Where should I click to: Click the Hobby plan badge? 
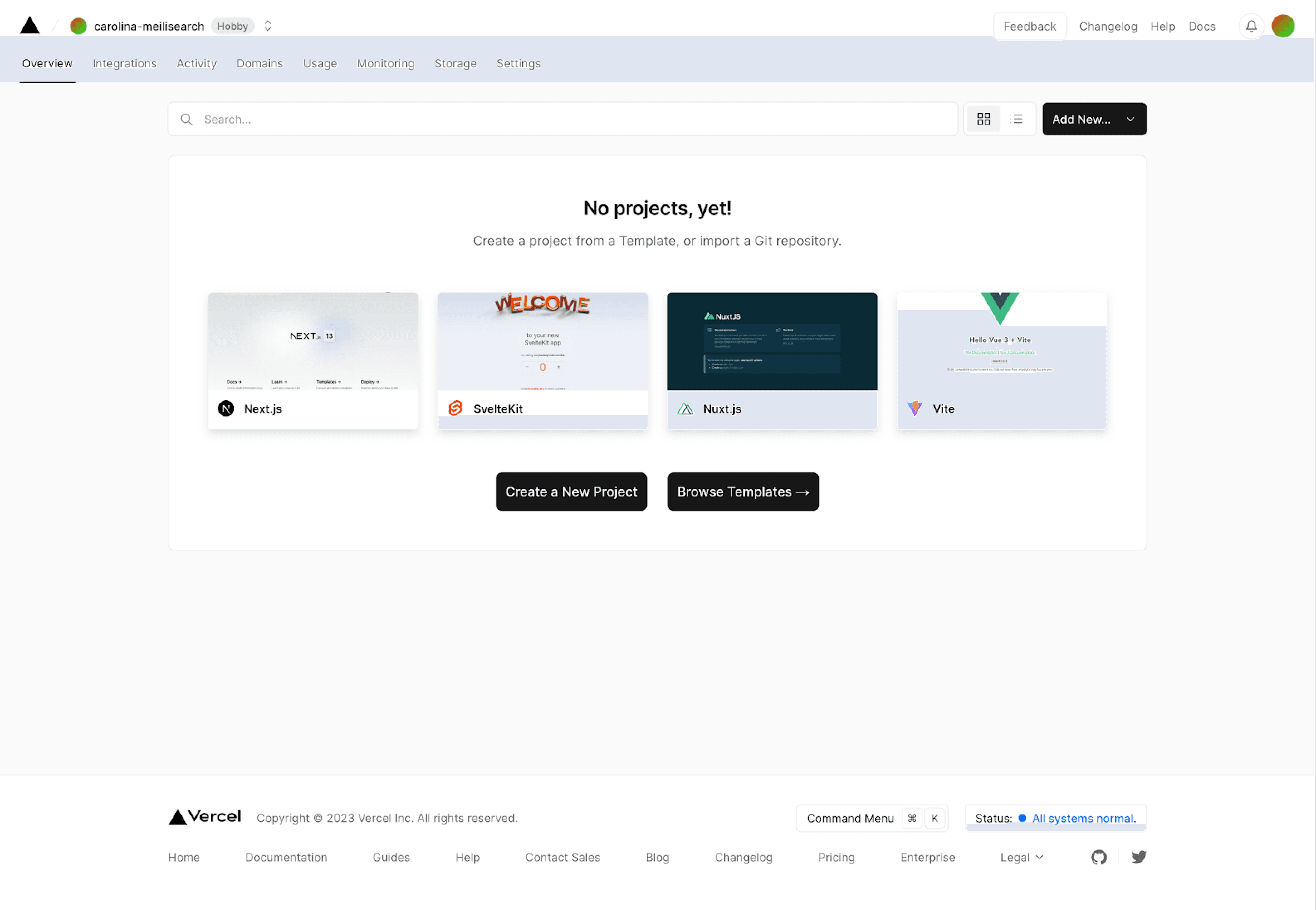point(232,26)
